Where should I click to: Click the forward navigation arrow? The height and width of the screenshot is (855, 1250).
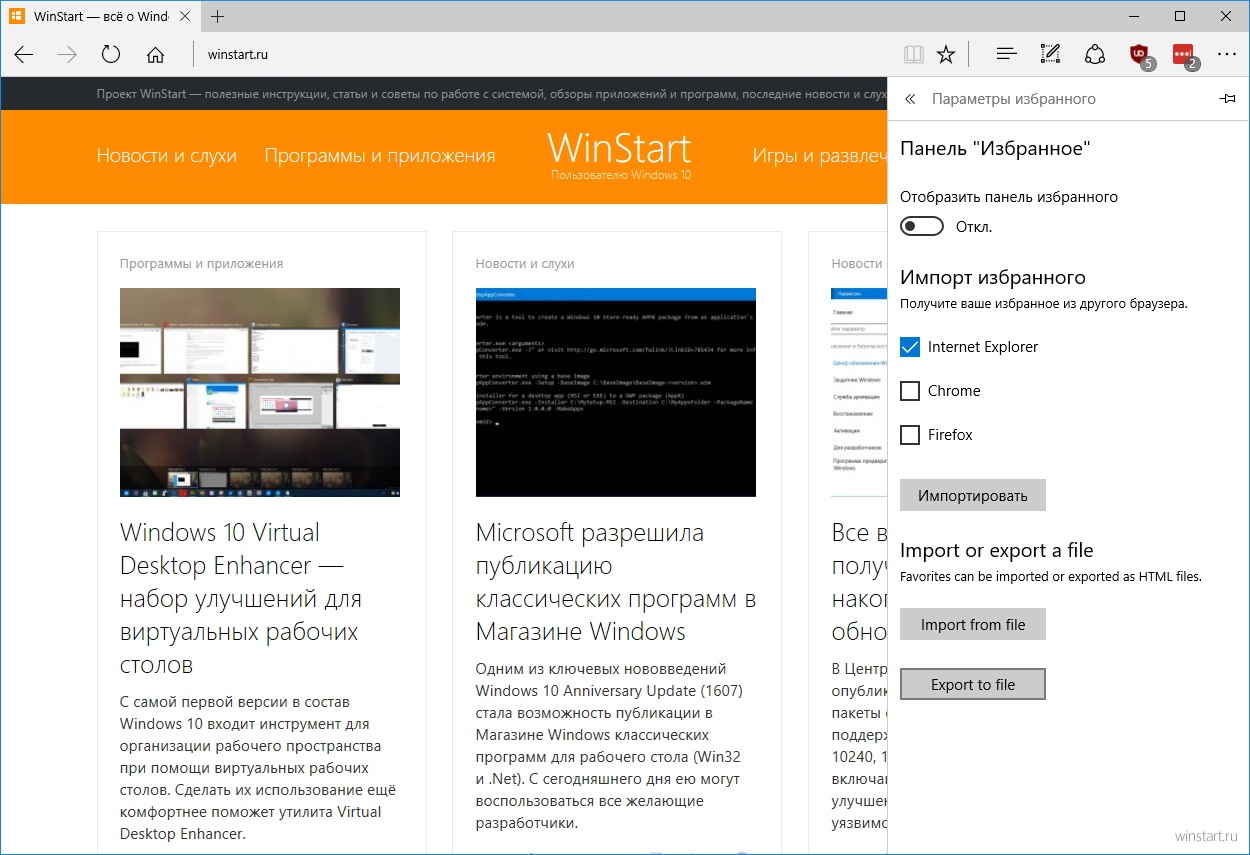pos(67,55)
